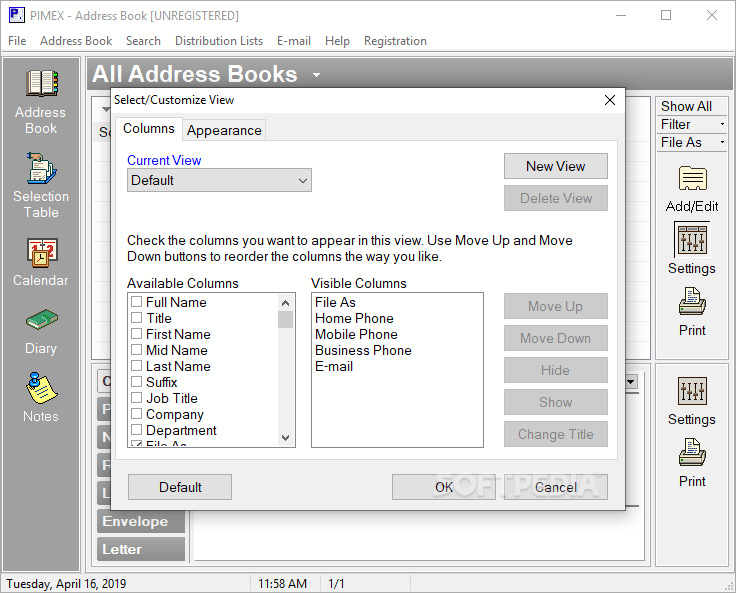
Task: Open the Registration menu
Action: point(395,41)
